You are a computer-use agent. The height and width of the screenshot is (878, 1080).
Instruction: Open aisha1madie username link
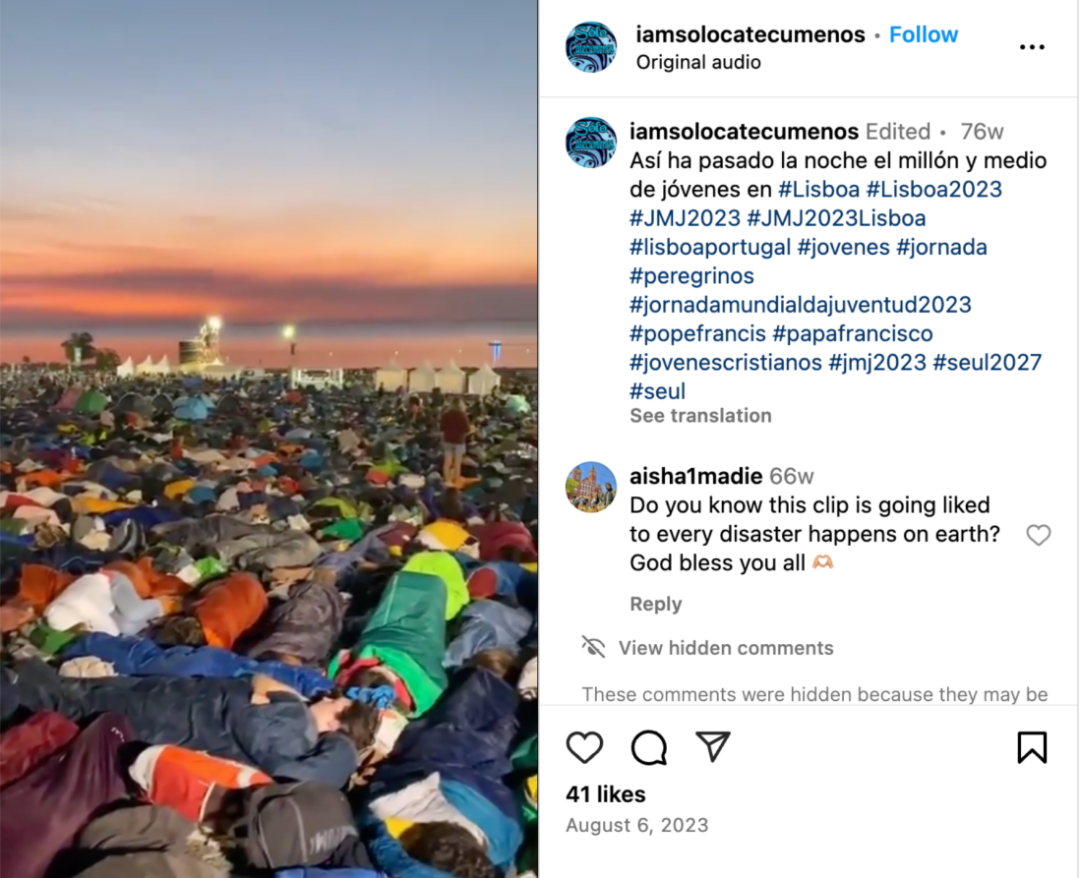tap(696, 476)
